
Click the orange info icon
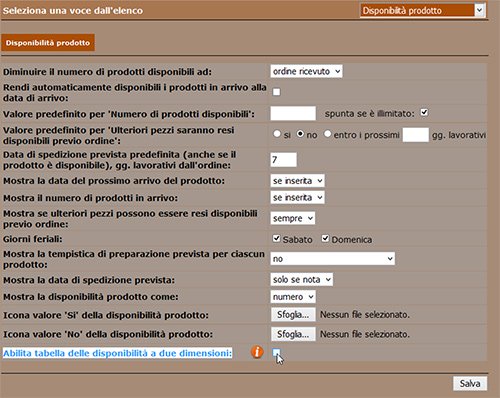(x=257, y=352)
